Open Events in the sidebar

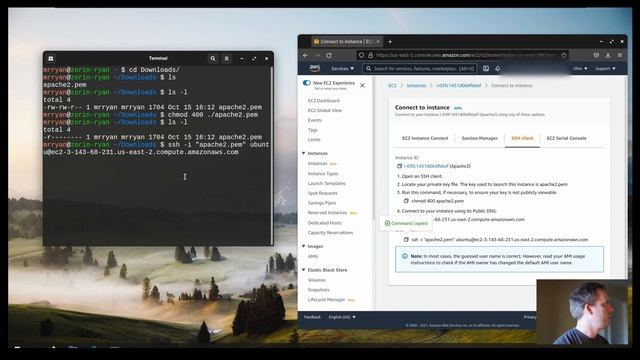315,120
